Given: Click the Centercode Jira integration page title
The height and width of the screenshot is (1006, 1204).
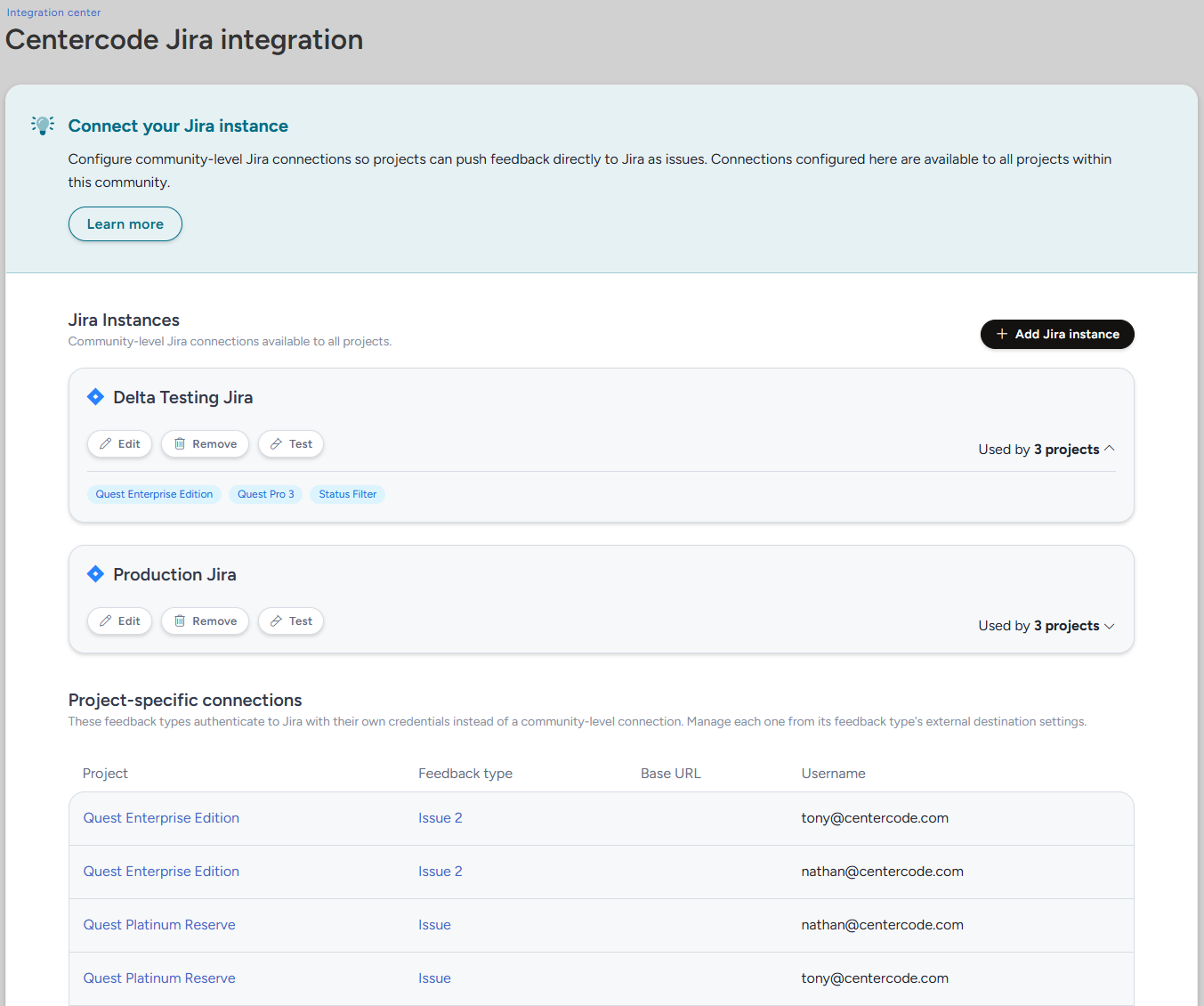Looking at the screenshot, I should tap(184, 40).
